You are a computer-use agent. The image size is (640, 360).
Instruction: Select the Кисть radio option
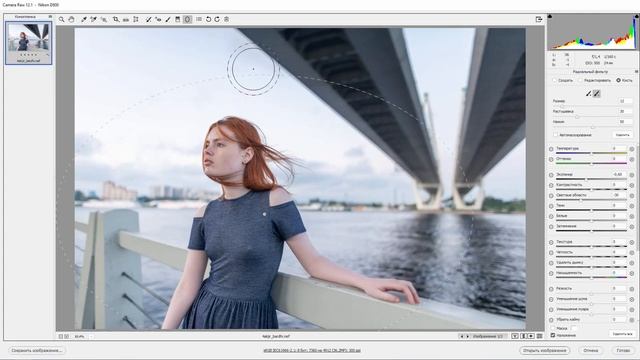[618, 80]
